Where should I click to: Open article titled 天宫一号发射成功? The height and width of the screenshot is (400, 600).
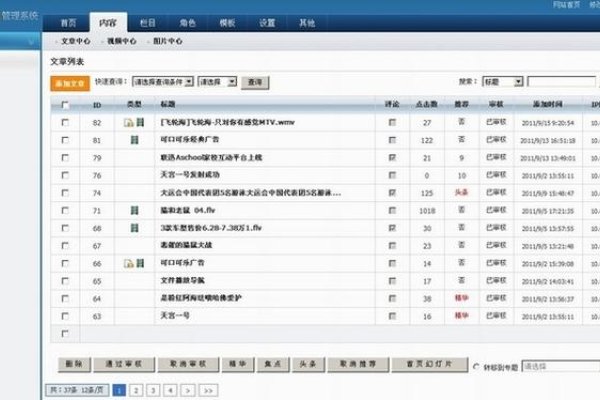click(x=190, y=175)
